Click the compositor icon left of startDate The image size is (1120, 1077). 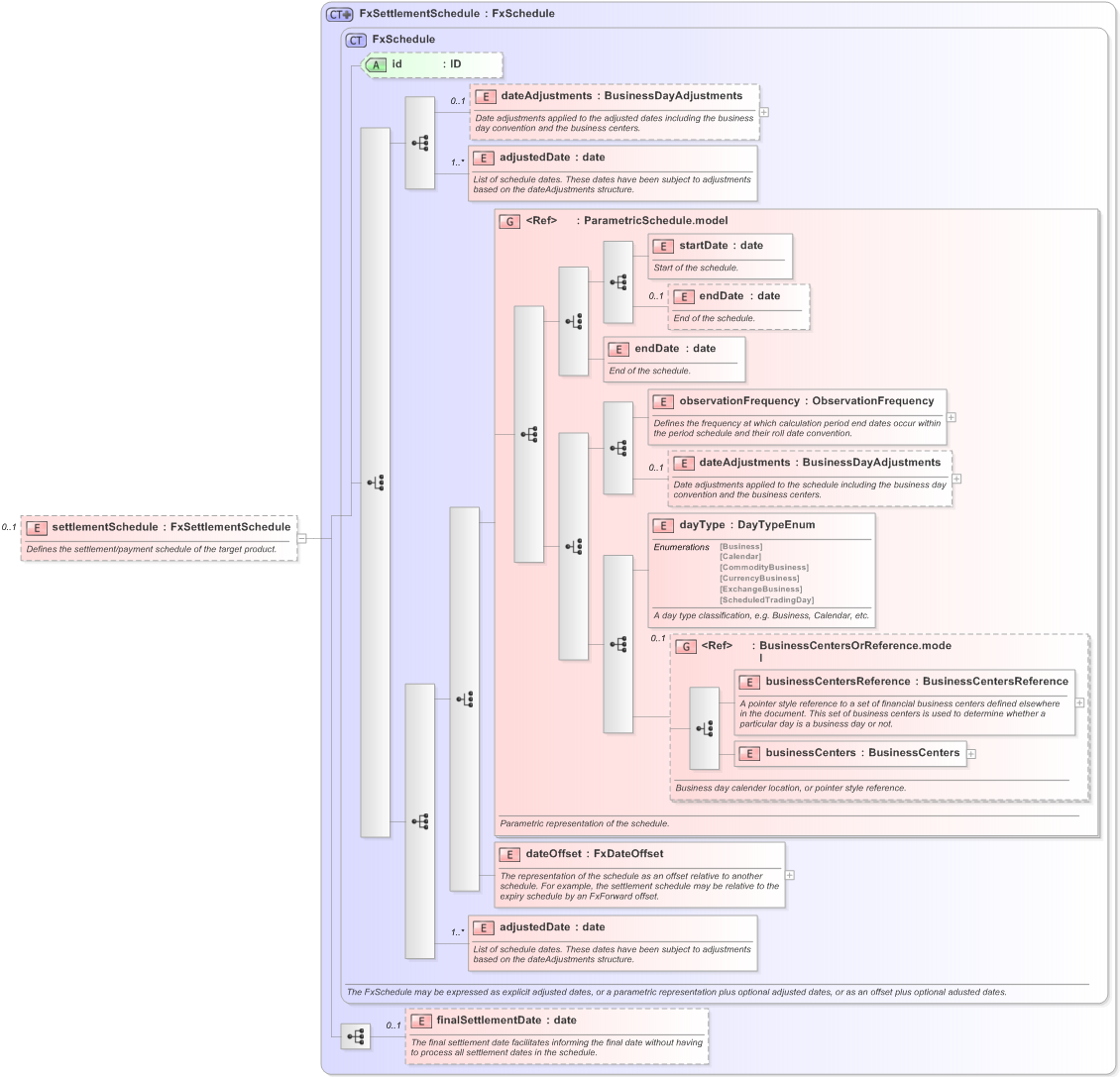click(x=617, y=282)
